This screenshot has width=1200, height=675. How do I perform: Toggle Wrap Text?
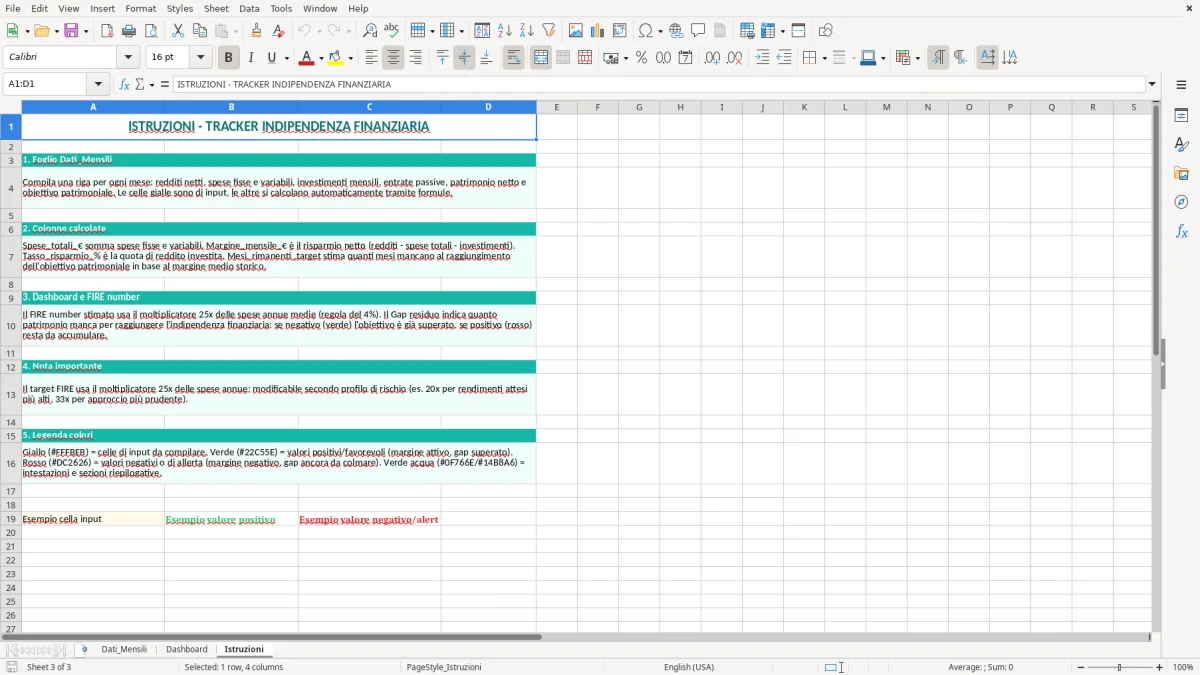coord(514,58)
